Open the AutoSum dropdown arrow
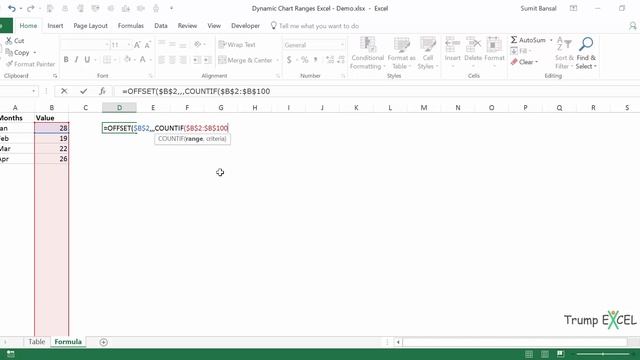640x360 pixels. coord(551,40)
